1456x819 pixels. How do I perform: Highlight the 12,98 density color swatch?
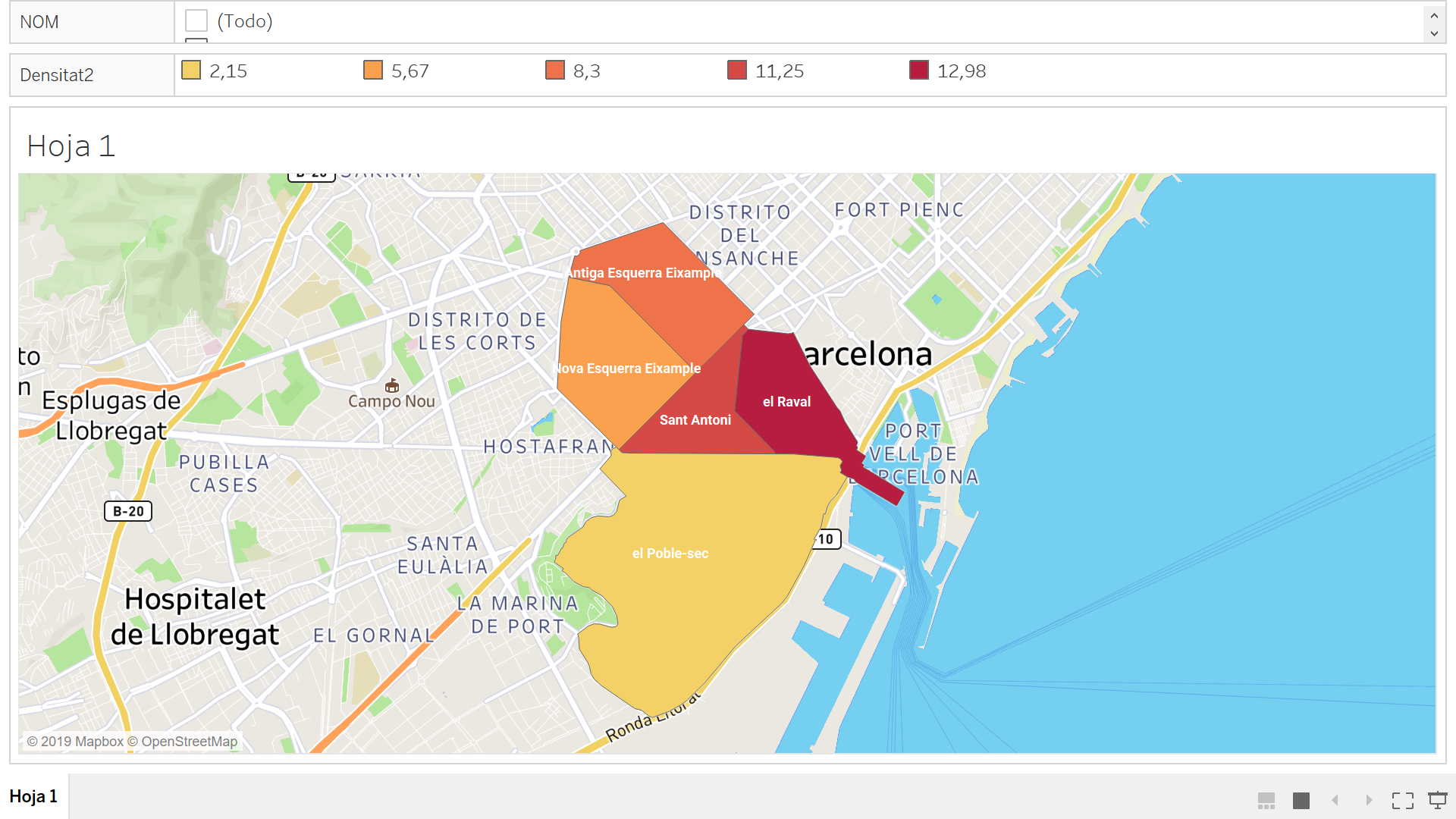click(x=919, y=71)
